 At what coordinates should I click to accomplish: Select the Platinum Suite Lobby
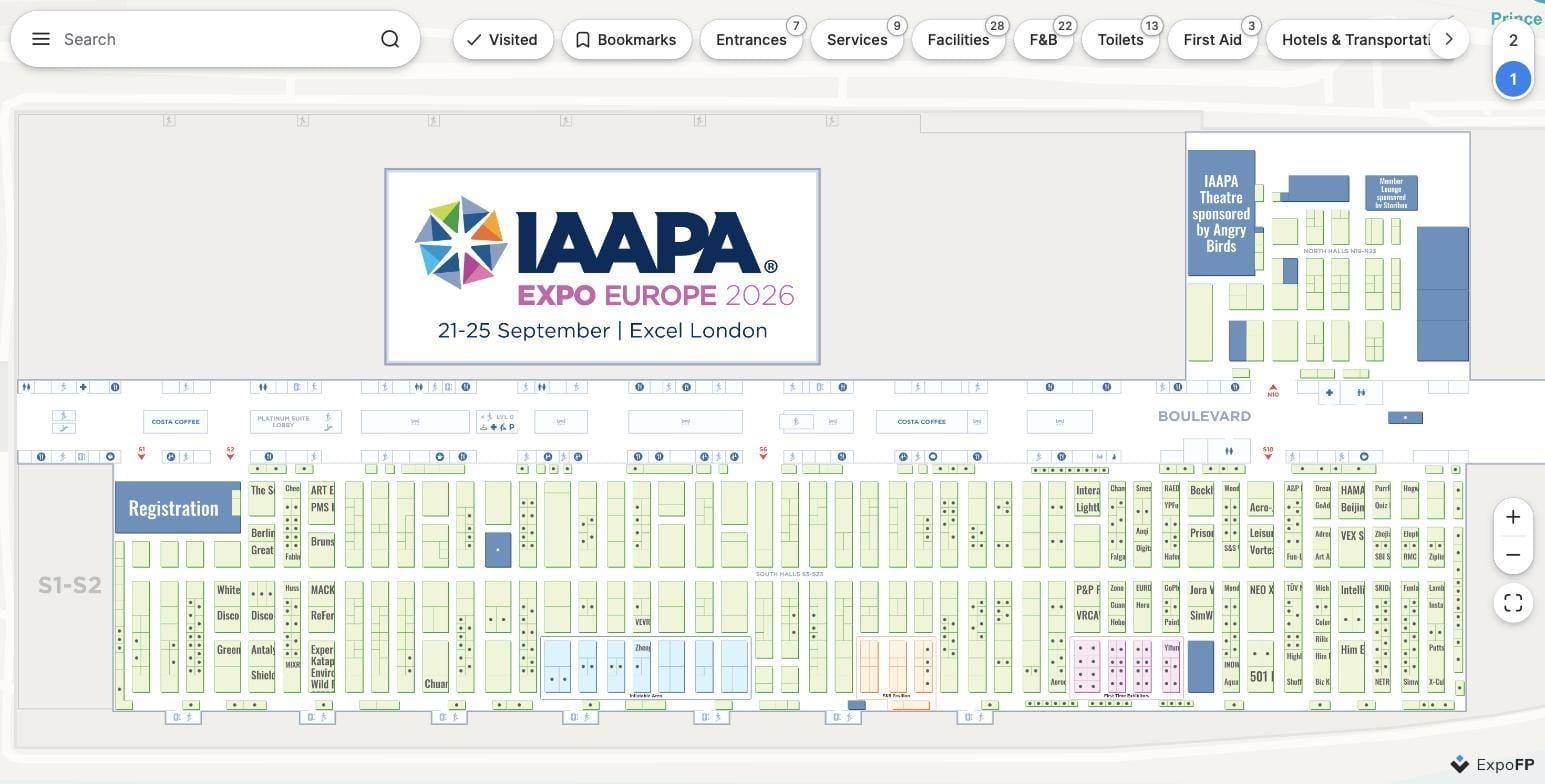[x=295, y=422]
